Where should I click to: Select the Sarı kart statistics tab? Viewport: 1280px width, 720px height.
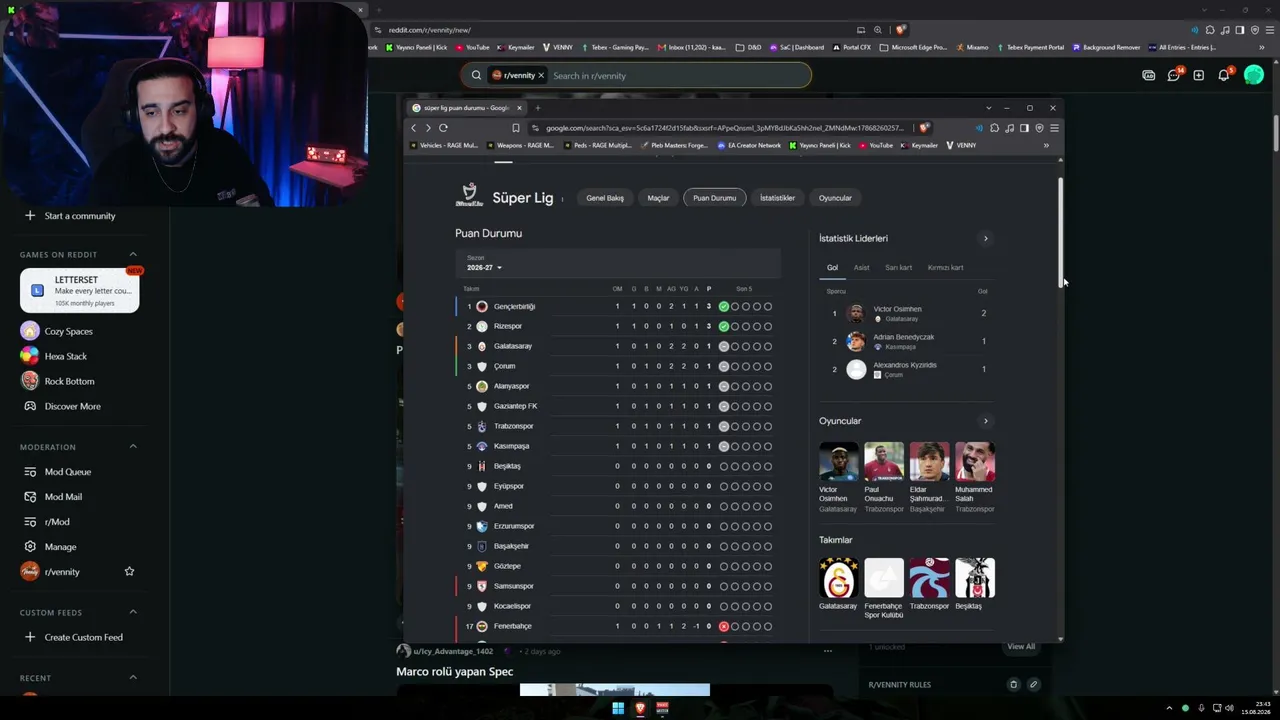tap(898, 267)
